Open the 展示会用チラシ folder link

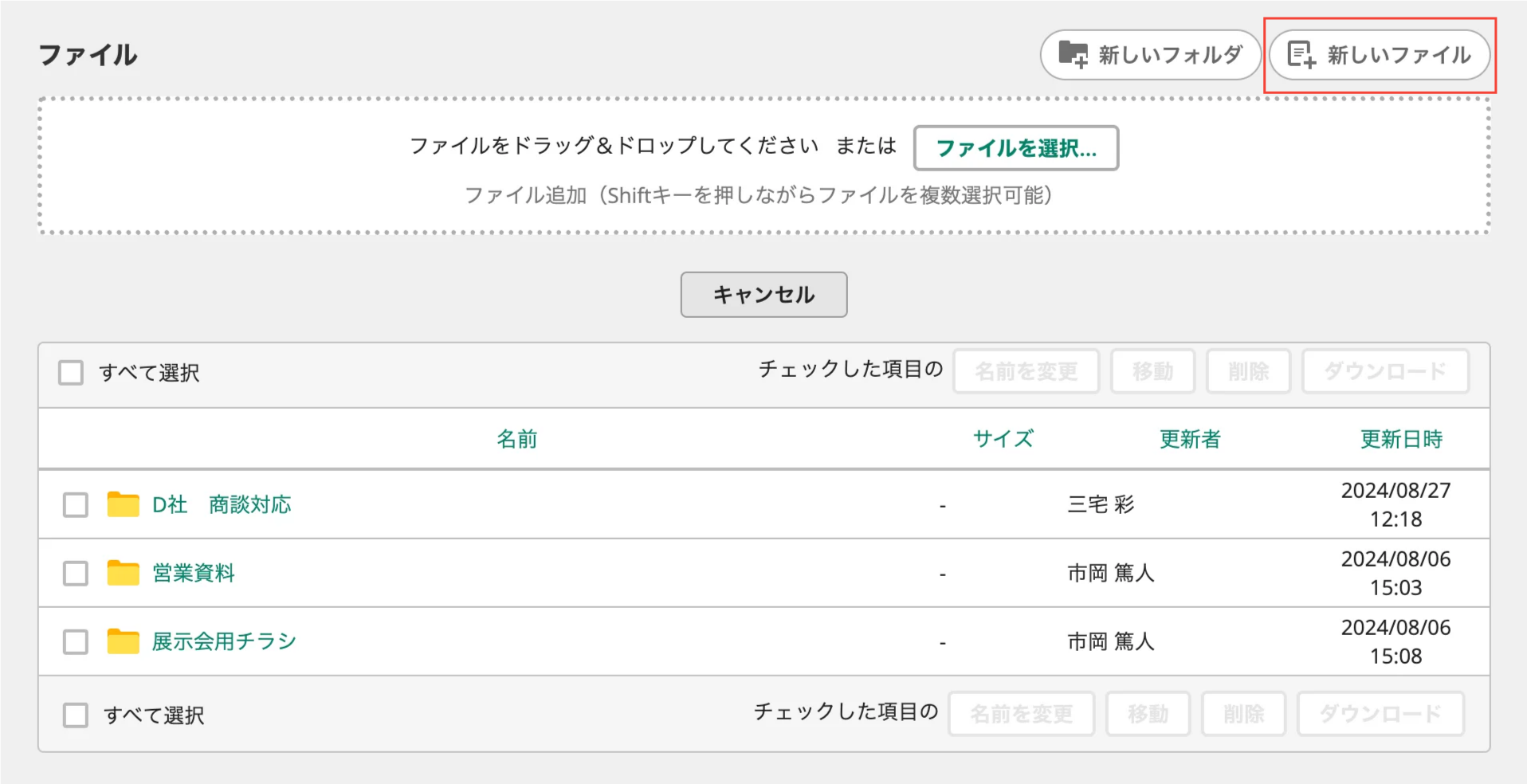[224, 641]
